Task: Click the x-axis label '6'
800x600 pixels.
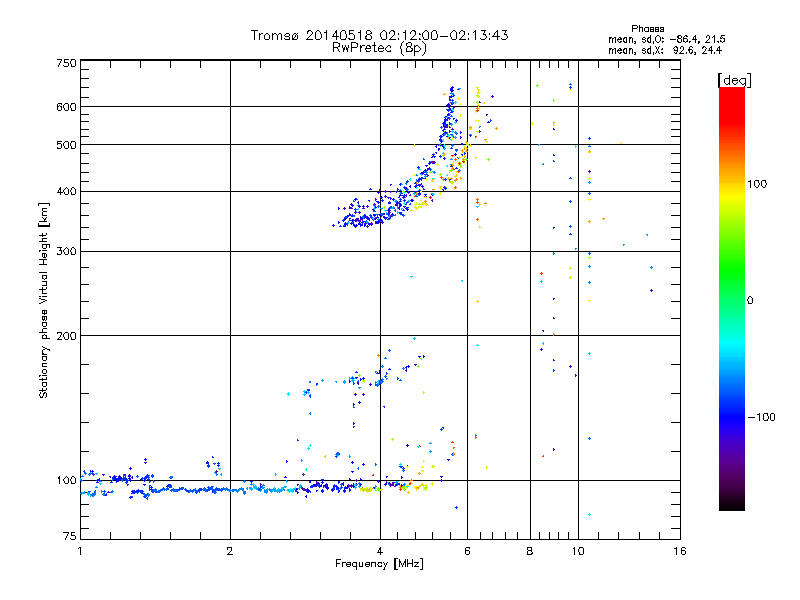Action: (467, 551)
